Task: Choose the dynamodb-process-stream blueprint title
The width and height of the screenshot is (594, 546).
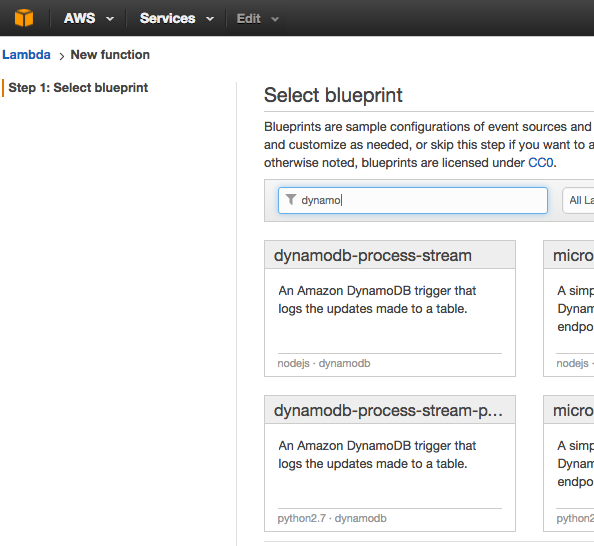Action: 373,255
